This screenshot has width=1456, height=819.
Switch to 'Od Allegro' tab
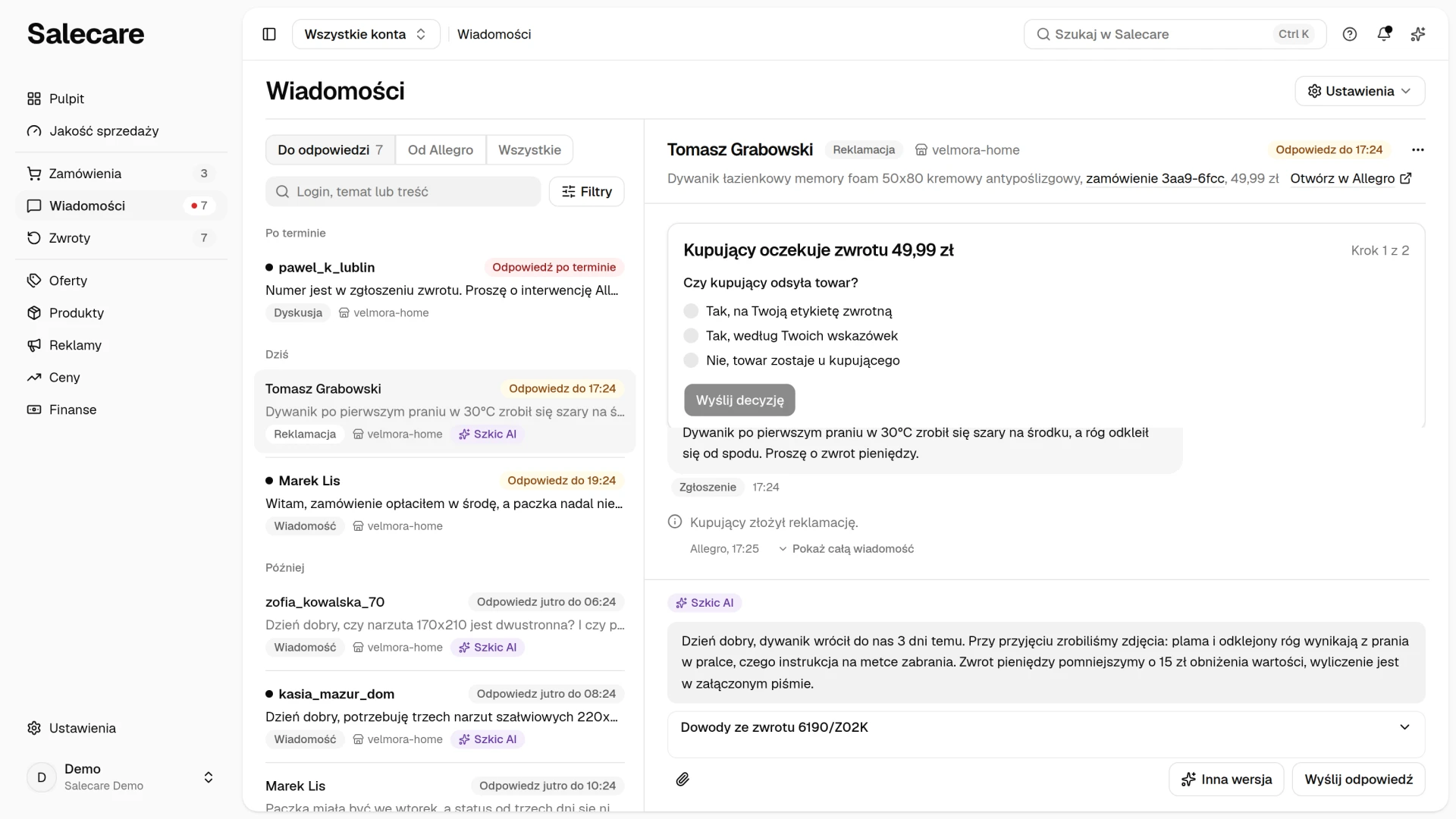[x=441, y=150]
